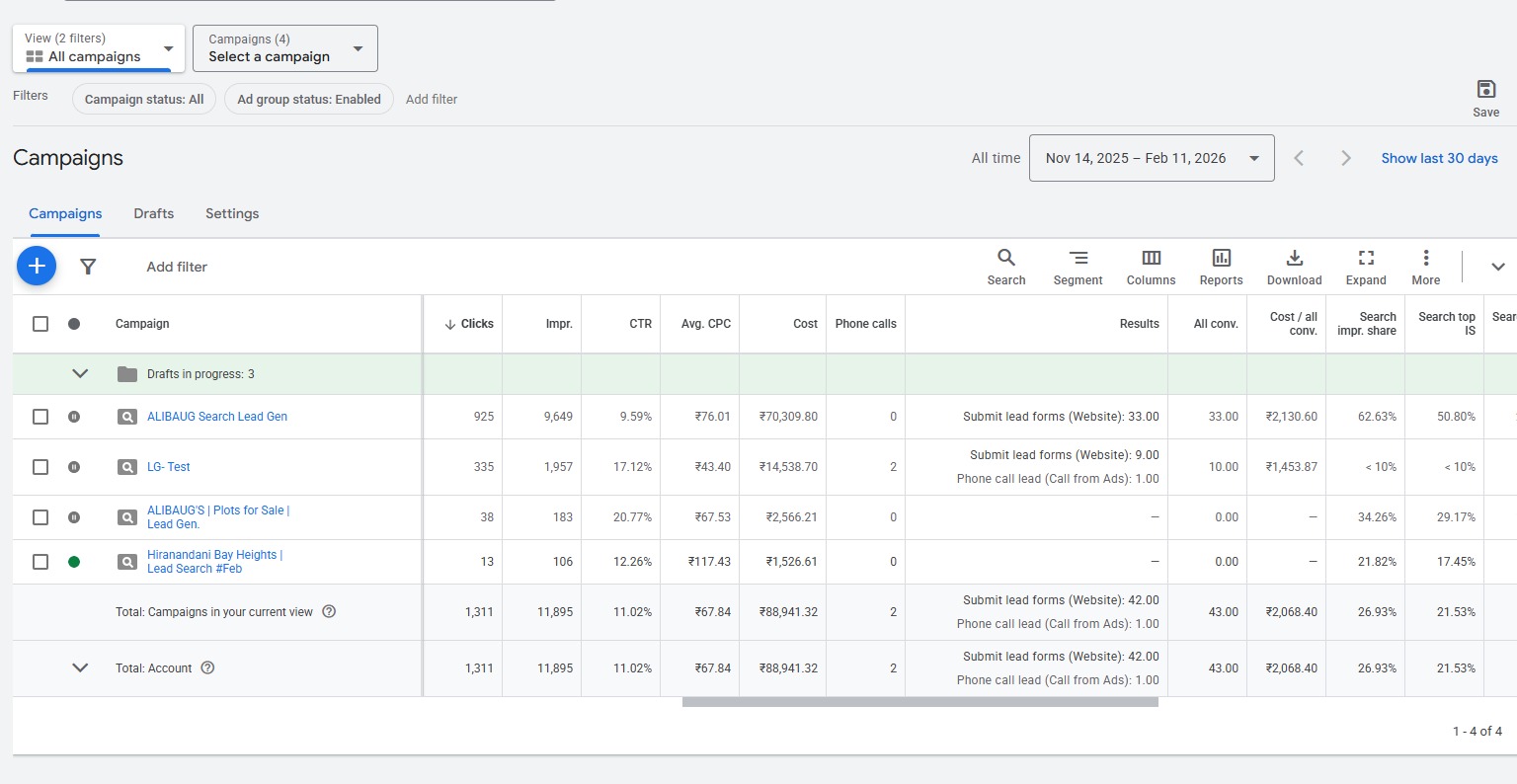This screenshot has height=784, width=1517.
Task: Check the select-all campaigns header checkbox
Action: click(40, 324)
